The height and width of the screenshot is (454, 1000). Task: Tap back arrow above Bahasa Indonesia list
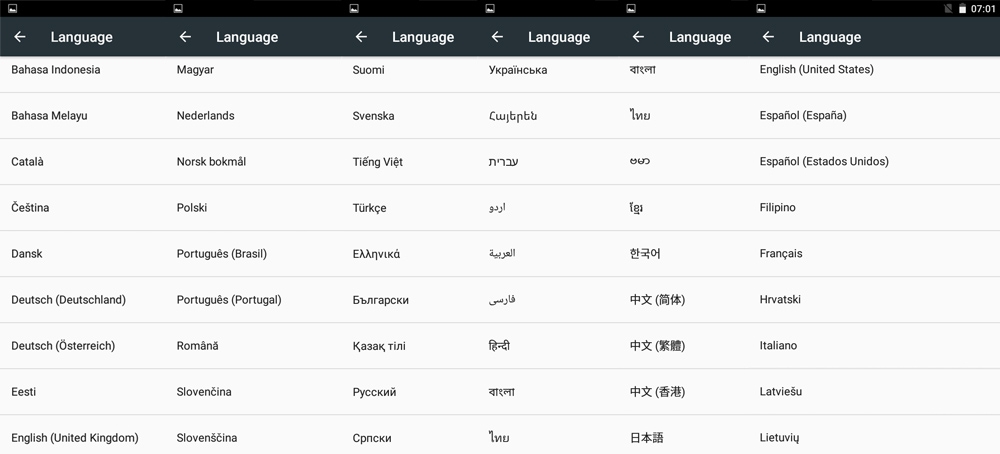pyautogui.click(x=20, y=37)
